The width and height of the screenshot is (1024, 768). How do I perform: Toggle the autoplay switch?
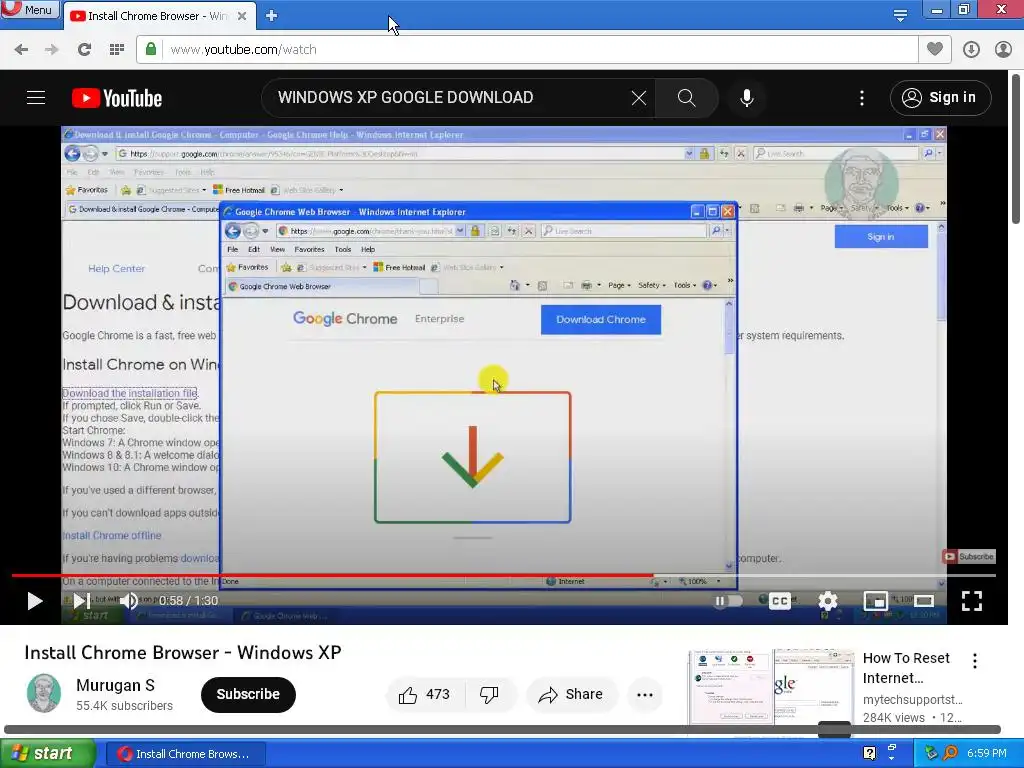click(x=727, y=601)
